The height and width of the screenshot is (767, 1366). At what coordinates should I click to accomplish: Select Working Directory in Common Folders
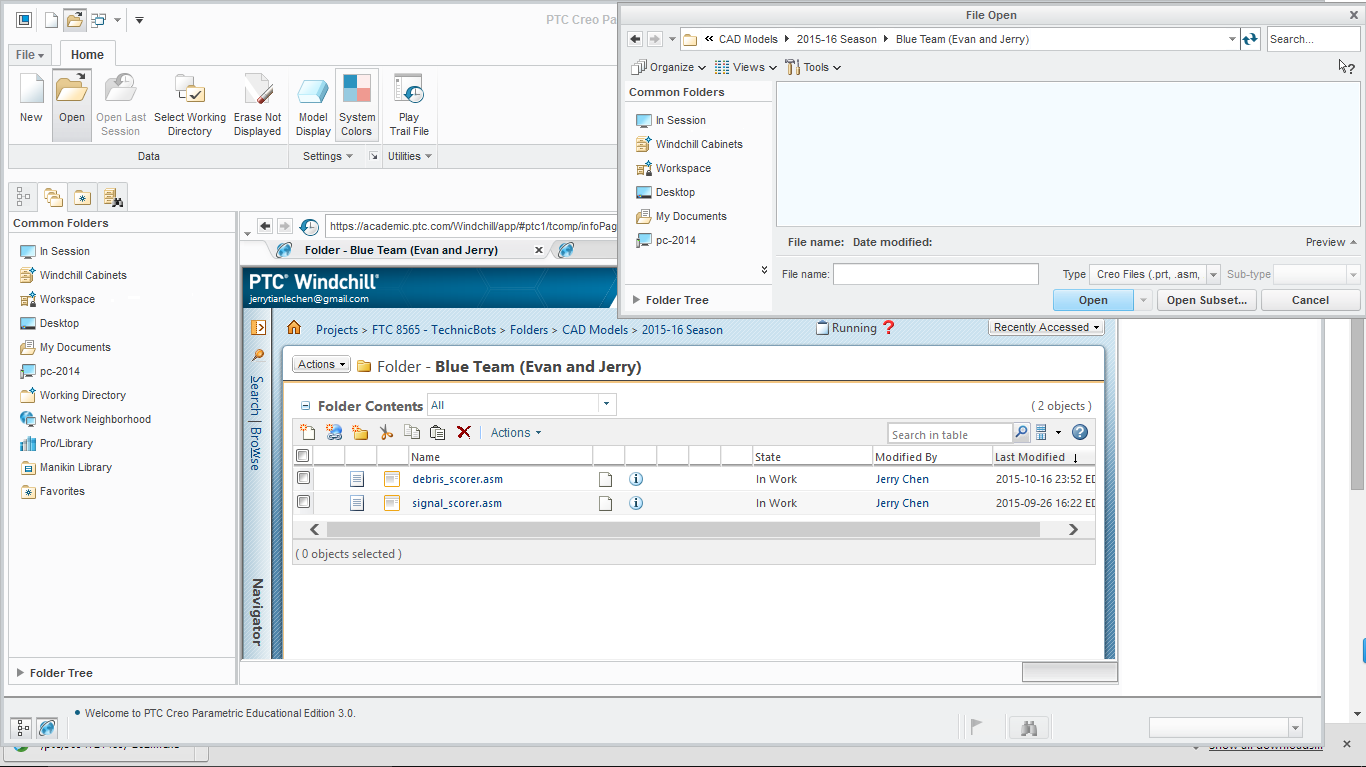pyautogui.click(x=83, y=395)
